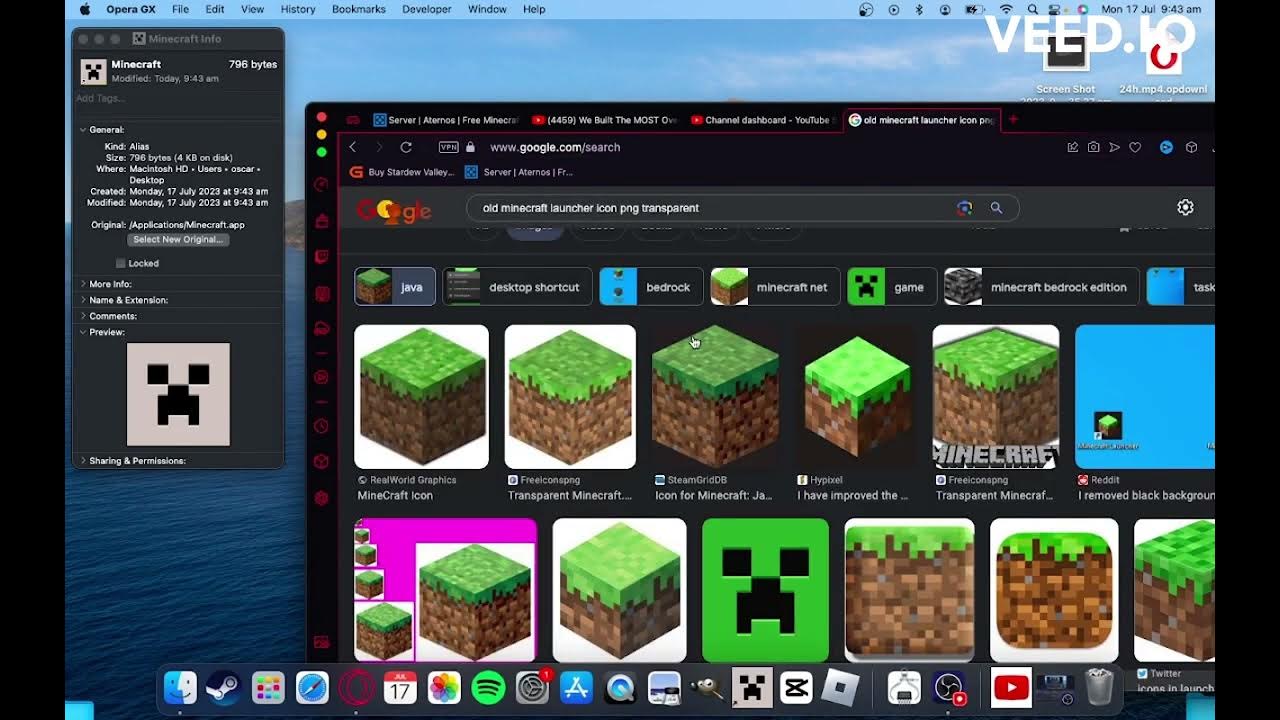The height and width of the screenshot is (720, 1280).
Task: Open the Trash in the Dock
Action: pyautogui.click(x=1099, y=688)
